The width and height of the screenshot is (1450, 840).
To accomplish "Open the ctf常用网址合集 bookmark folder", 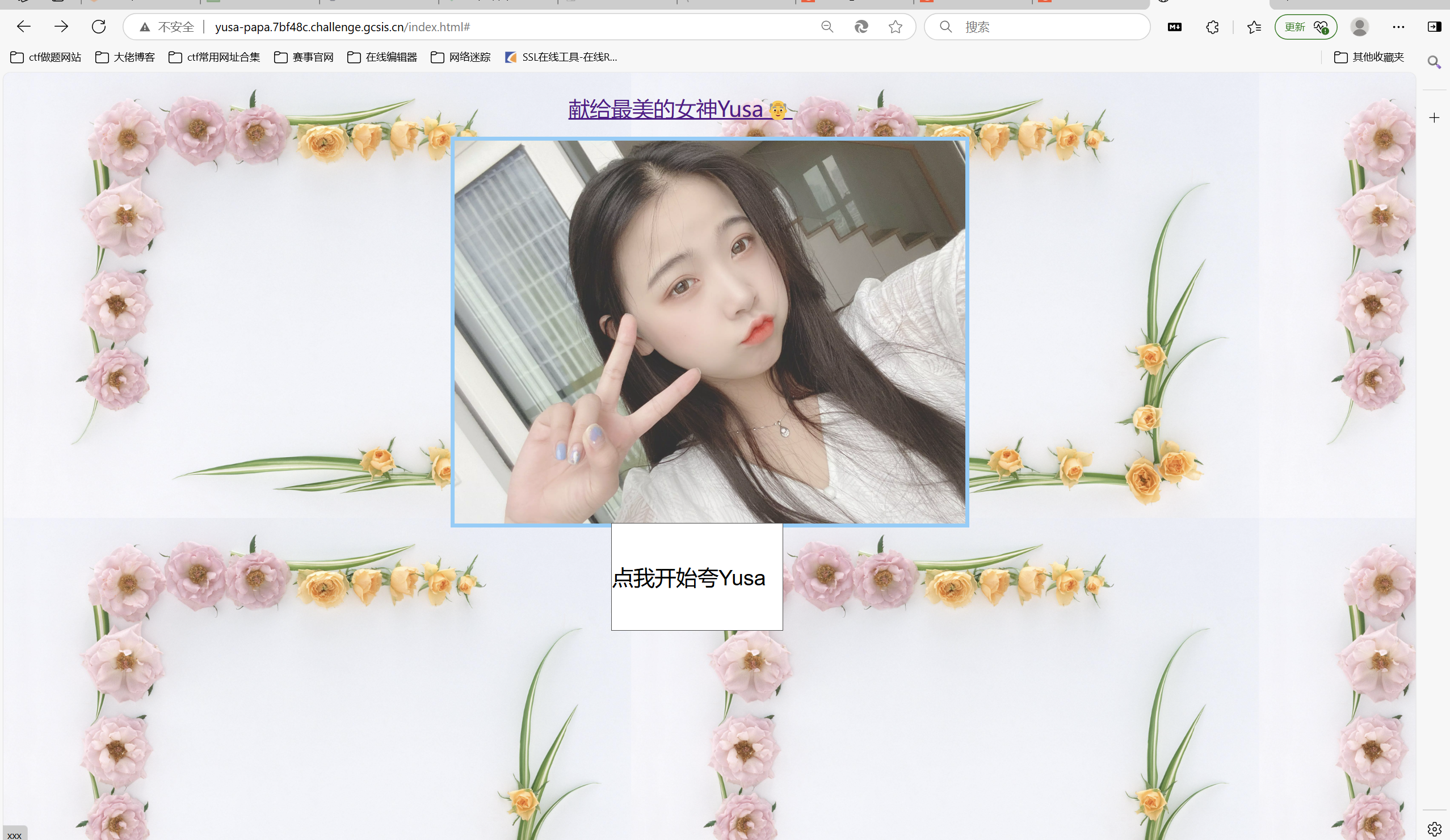I will pos(214,57).
